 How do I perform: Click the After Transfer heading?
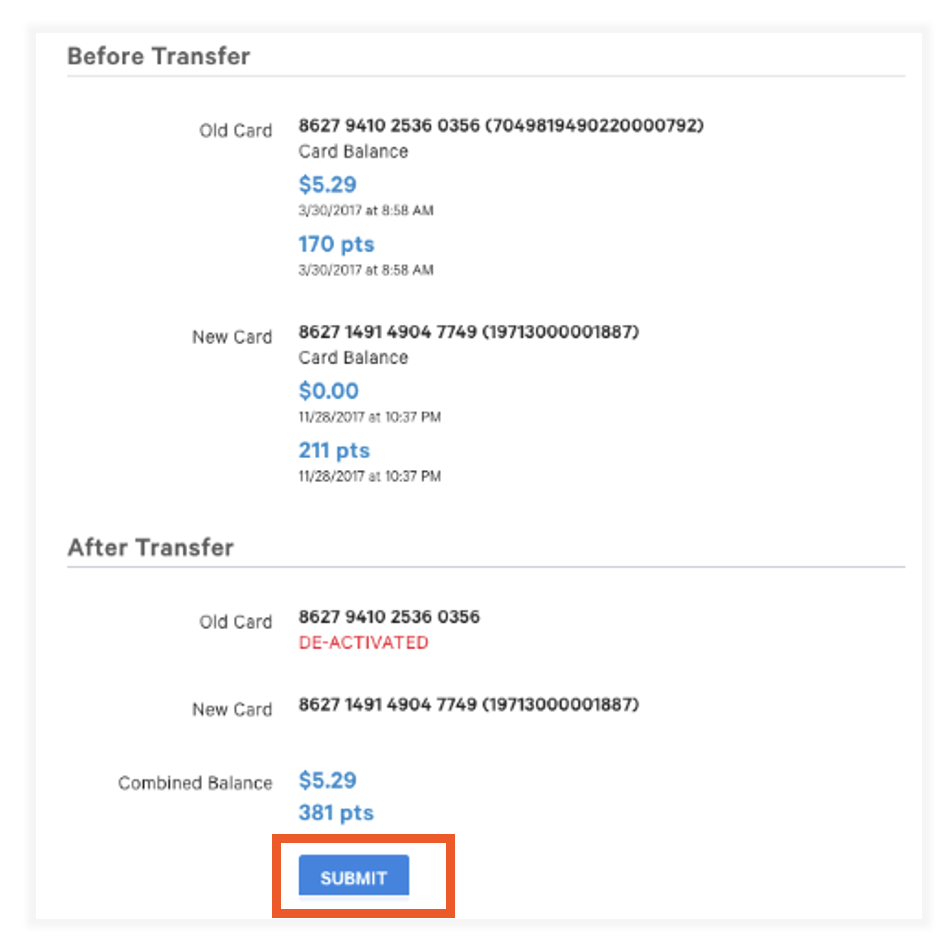(x=150, y=548)
